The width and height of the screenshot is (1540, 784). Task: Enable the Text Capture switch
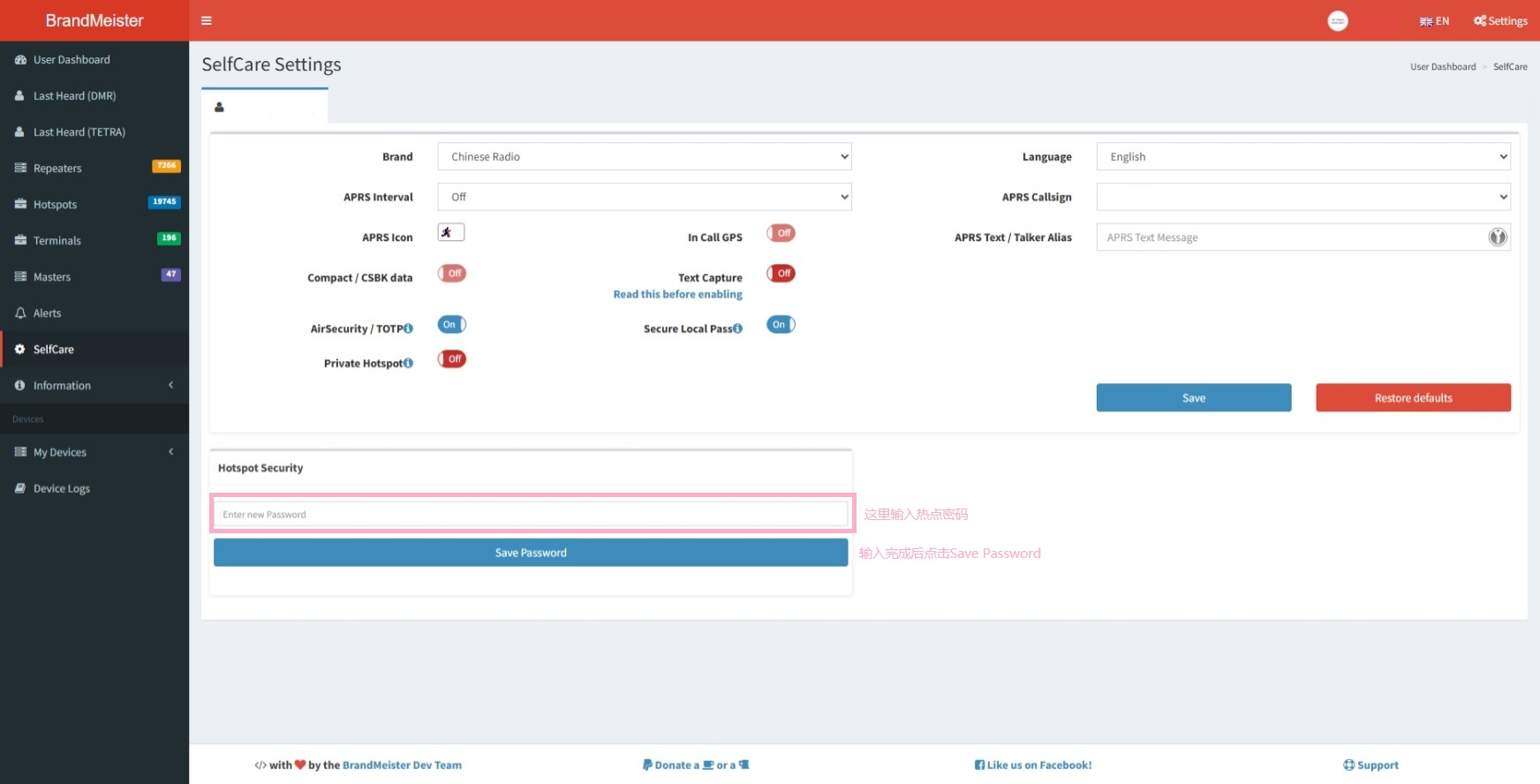point(781,274)
